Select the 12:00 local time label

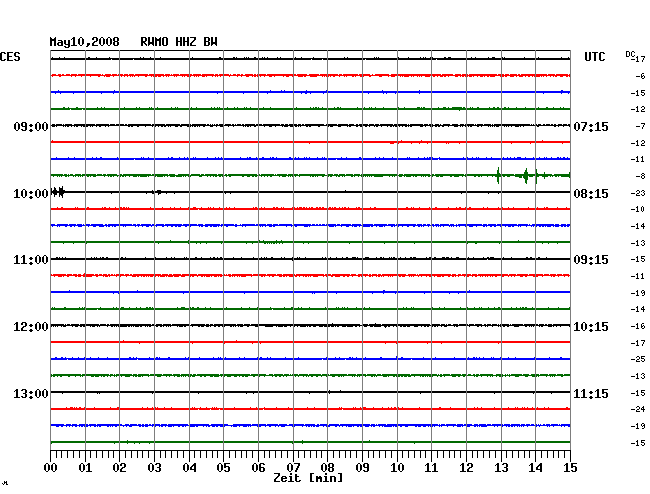31,327
